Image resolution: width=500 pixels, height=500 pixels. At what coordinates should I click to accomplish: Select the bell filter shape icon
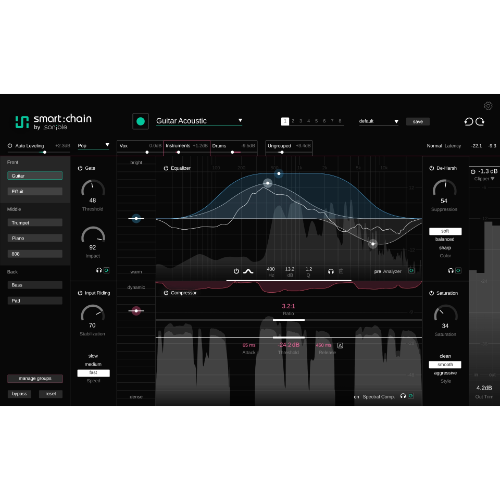248,271
